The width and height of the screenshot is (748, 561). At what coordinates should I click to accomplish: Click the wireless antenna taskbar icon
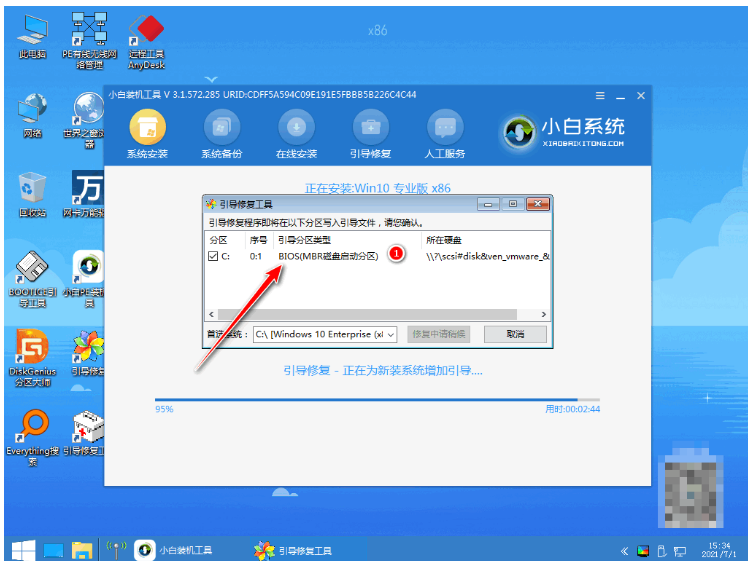pos(116,550)
